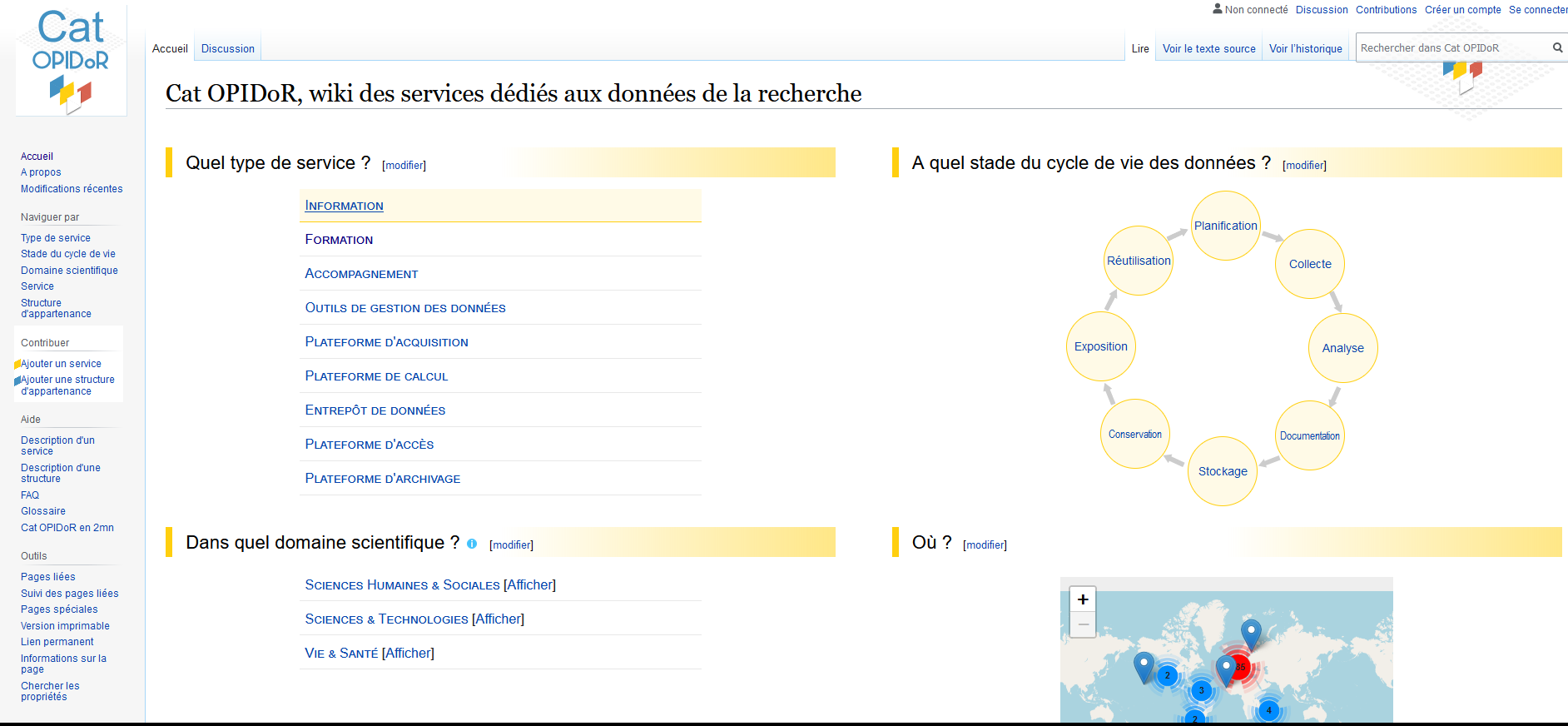The image size is (1568, 726).
Task: Click the red 85 cluster marker
Action: coord(1241,668)
